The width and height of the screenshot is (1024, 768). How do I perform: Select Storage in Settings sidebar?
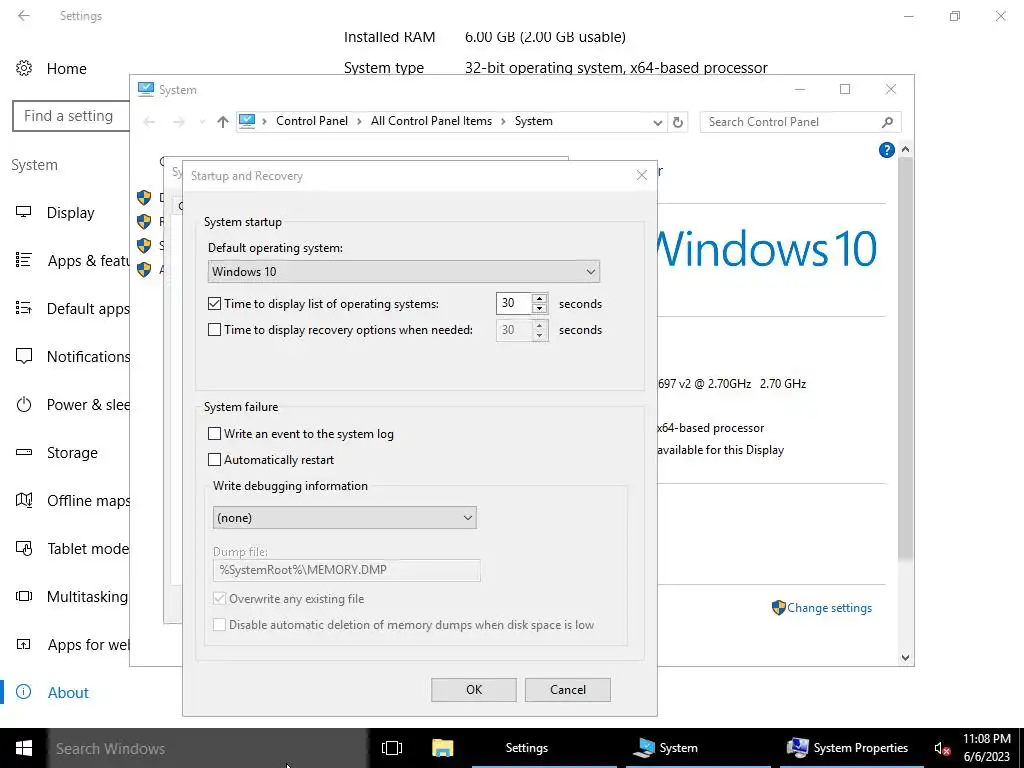click(72, 453)
